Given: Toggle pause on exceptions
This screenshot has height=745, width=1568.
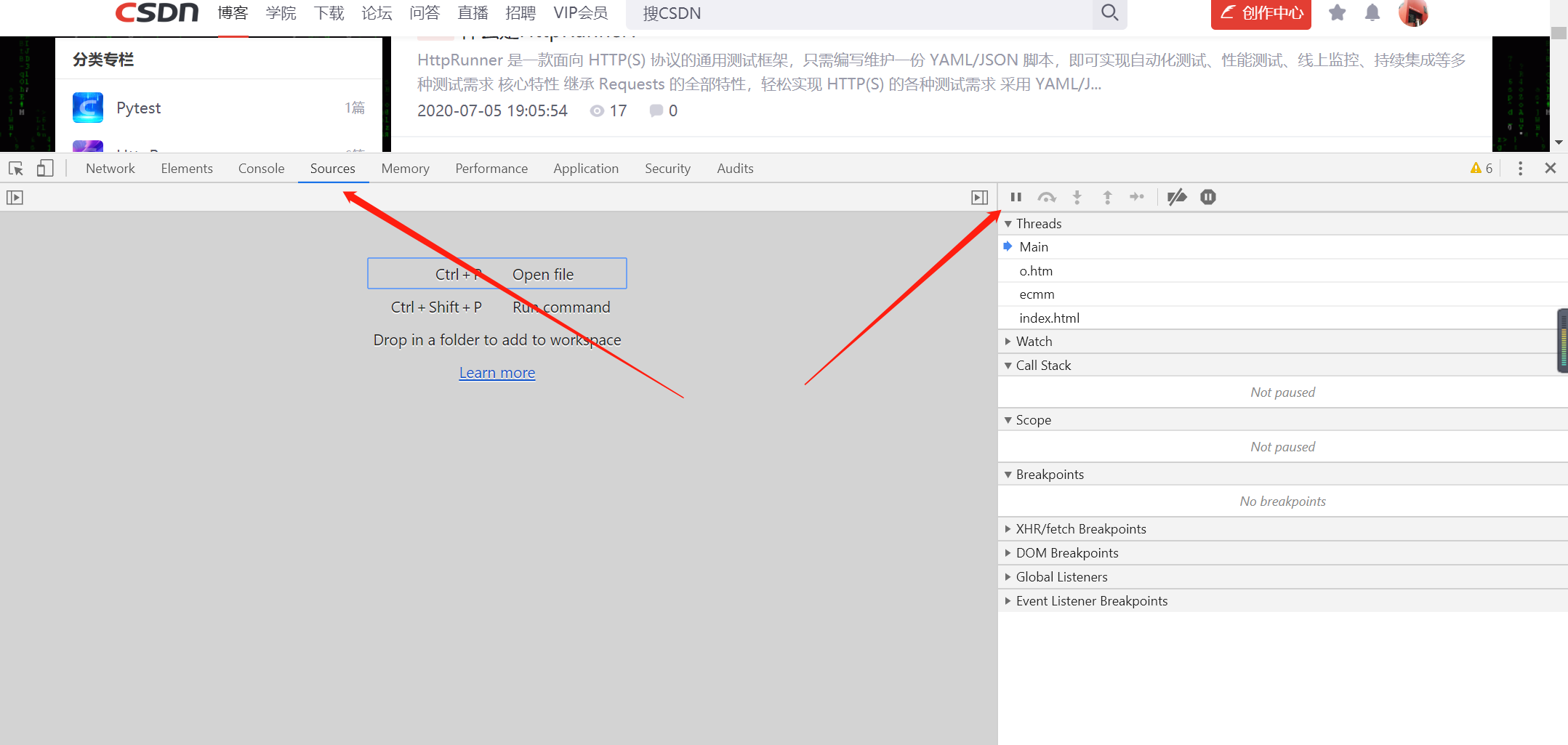Looking at the screenshot, I should (1208, 197).
